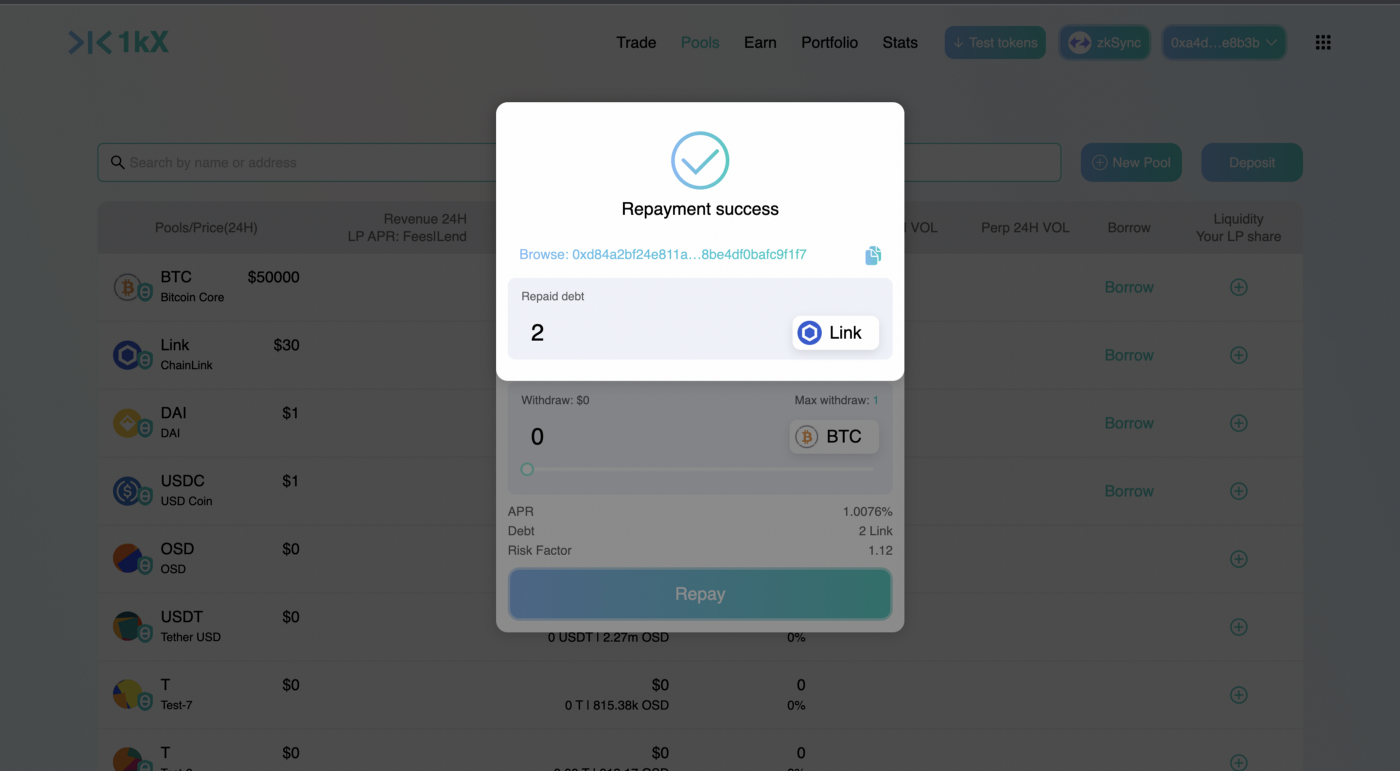The height and width of the screenshot is (771, 1400).
Task: Click the New Pool button
Action: (1131, 162)
